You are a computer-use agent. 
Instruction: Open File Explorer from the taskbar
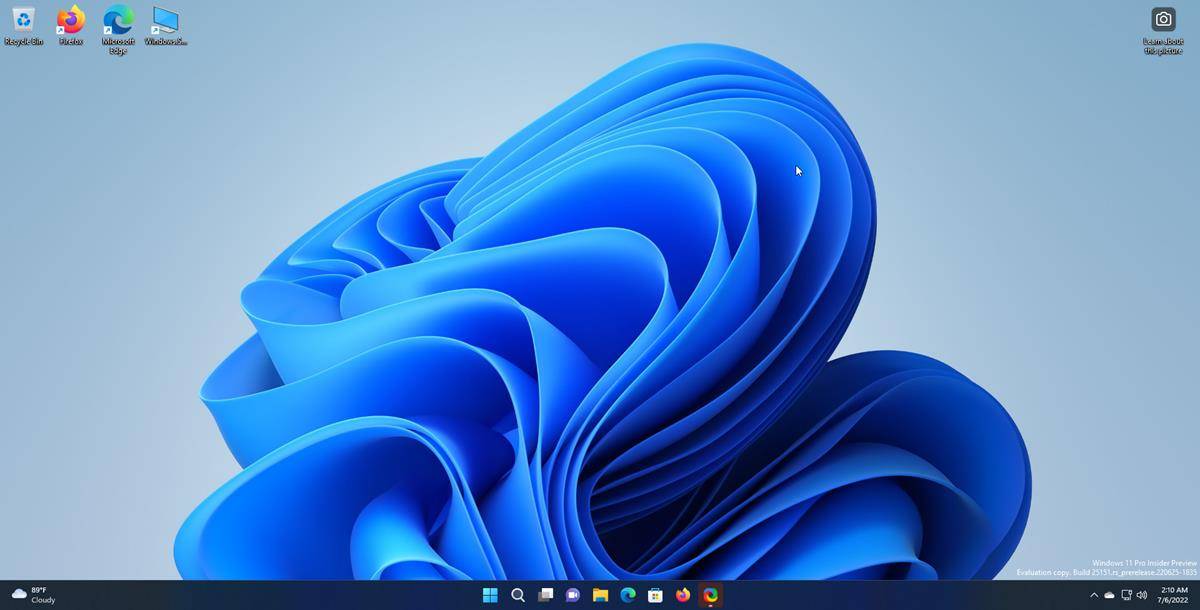pos(600,594)
